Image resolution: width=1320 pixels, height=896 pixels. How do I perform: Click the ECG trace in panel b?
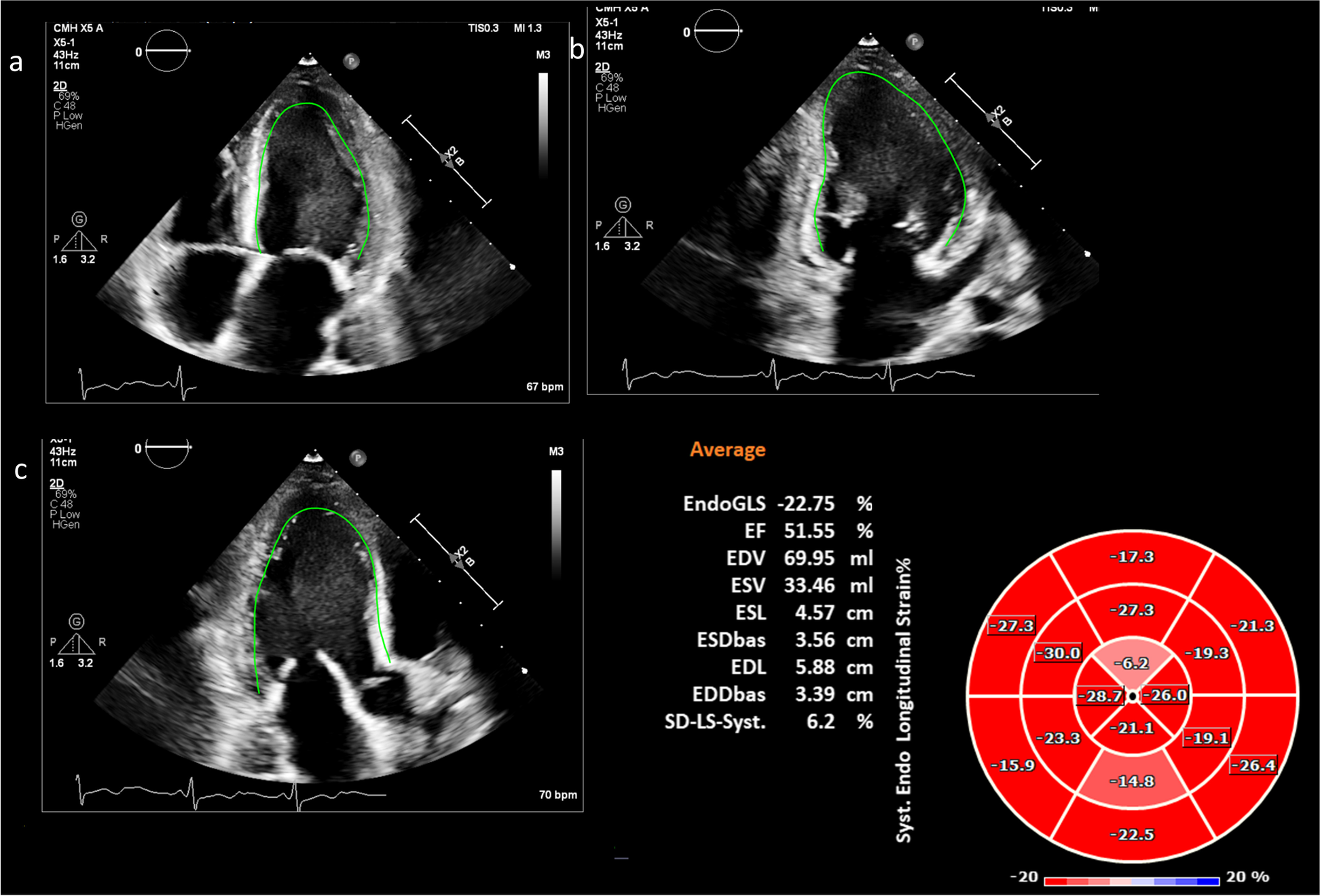click(x=798, y=375)
